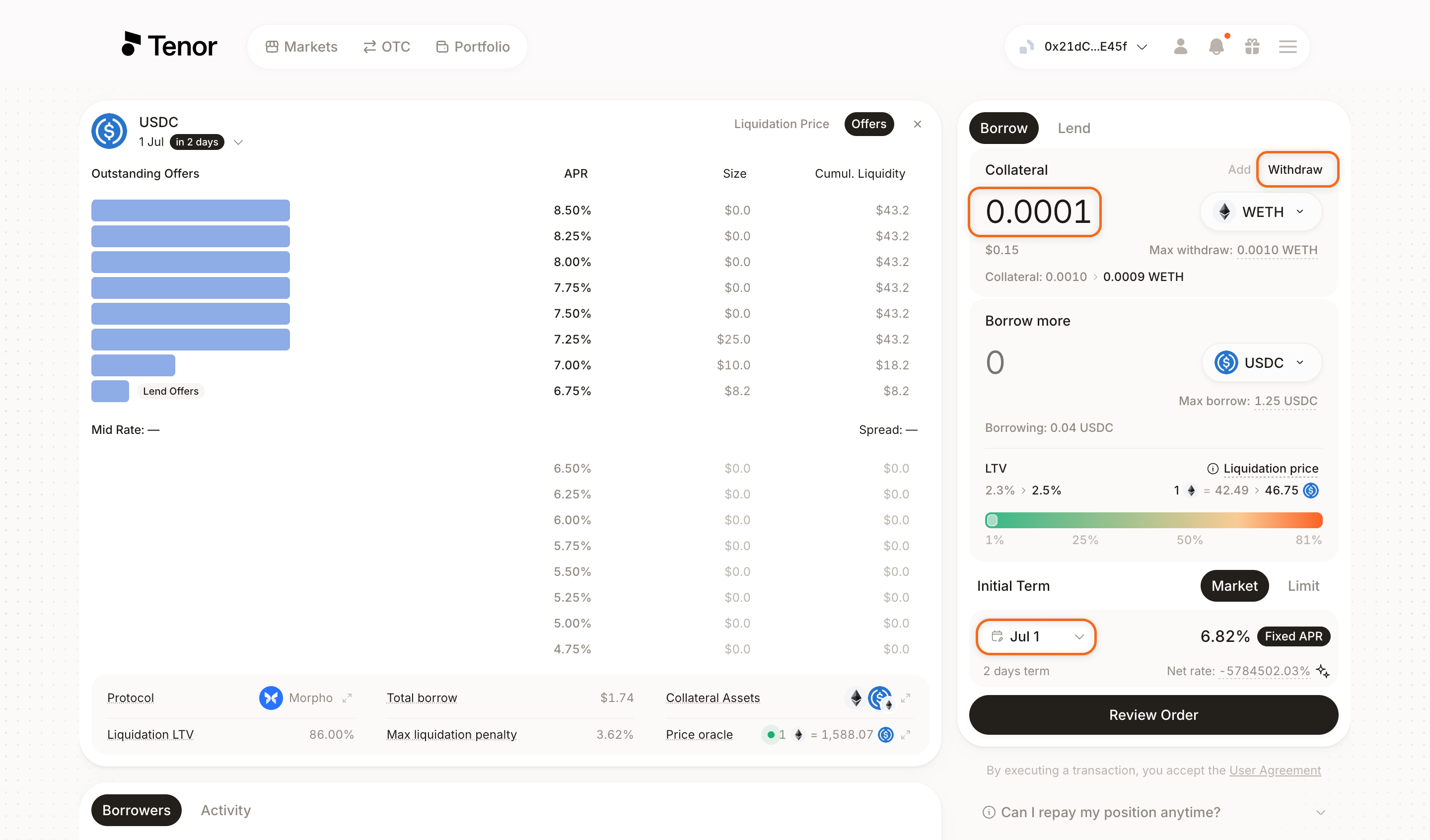
Task: Click the FAQ info icon
Action: coord(989,812)
